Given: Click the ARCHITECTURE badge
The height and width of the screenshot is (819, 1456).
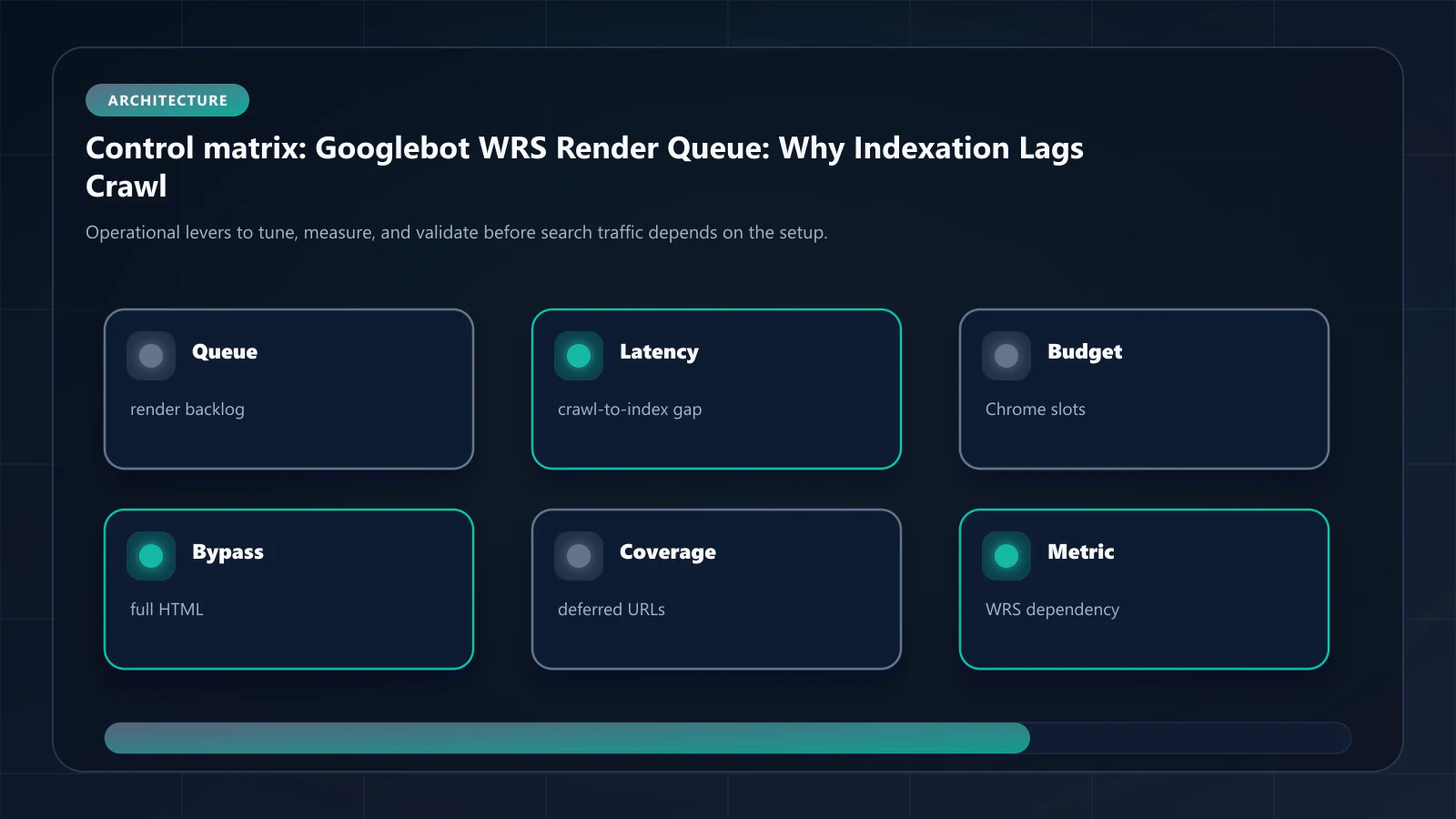Looking at the screenshot, I should 167,100.
